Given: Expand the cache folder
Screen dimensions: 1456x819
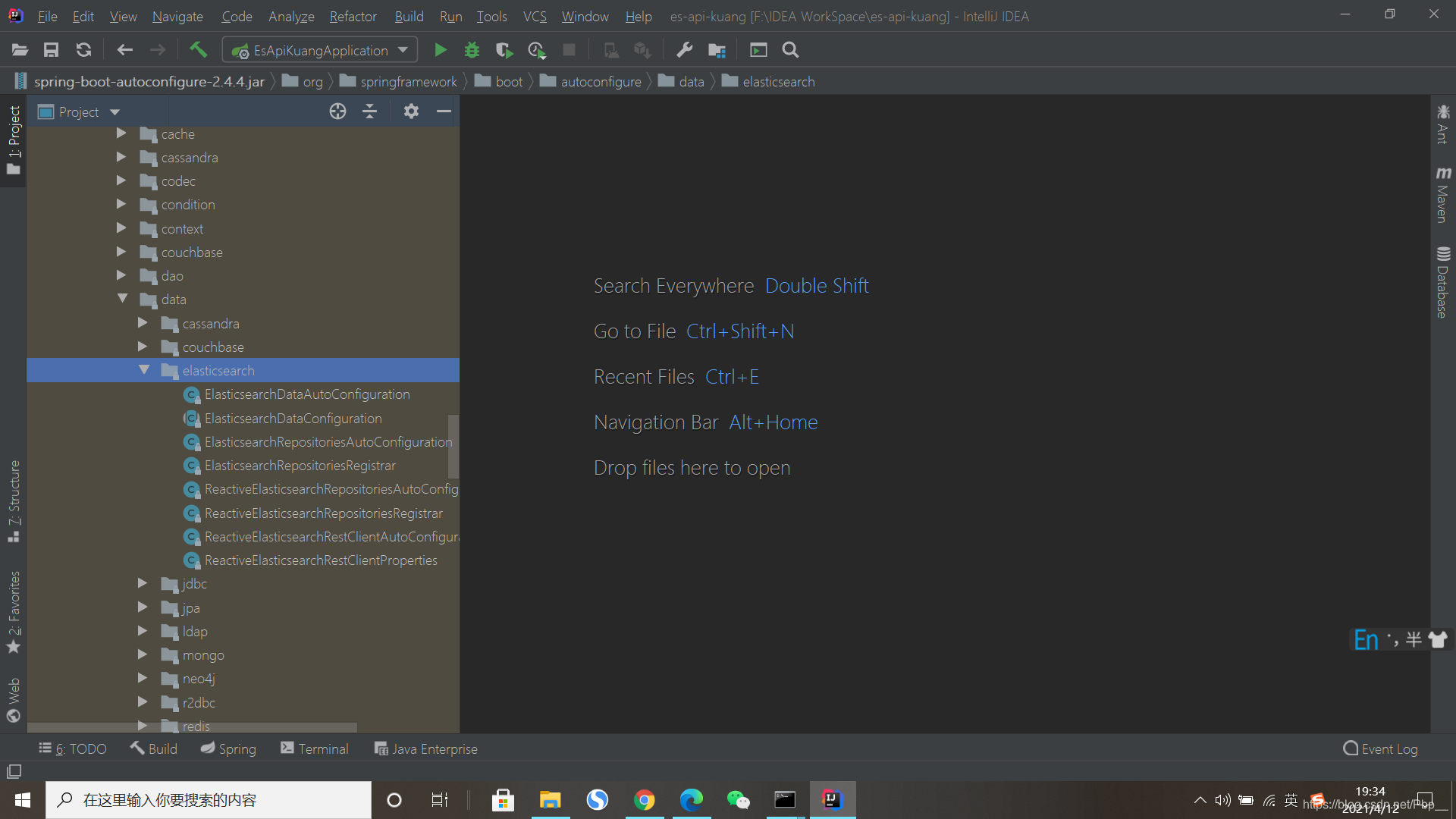Looking at the screenshot, I should click(121, 133).
